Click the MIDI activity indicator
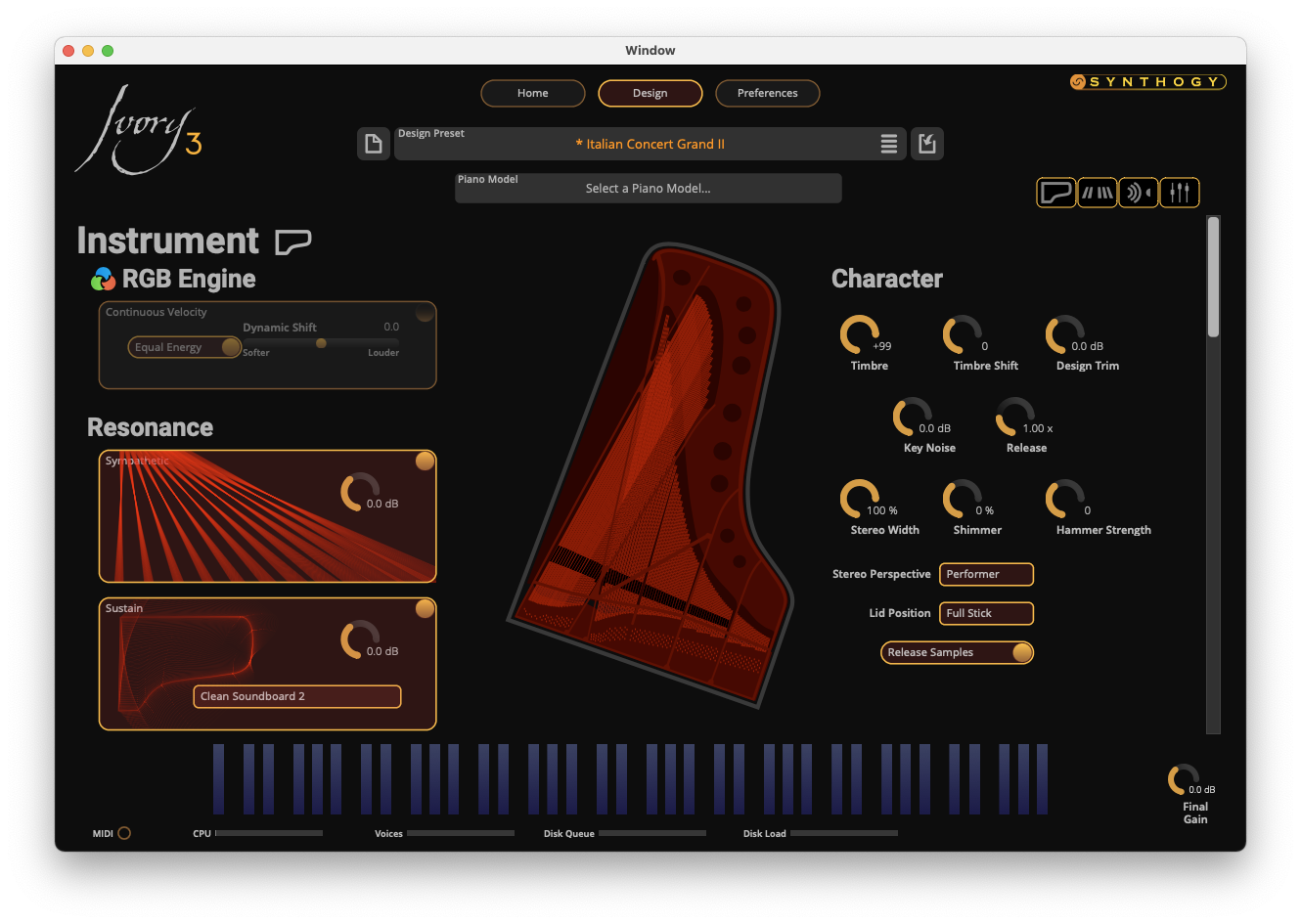 point(124,833)
